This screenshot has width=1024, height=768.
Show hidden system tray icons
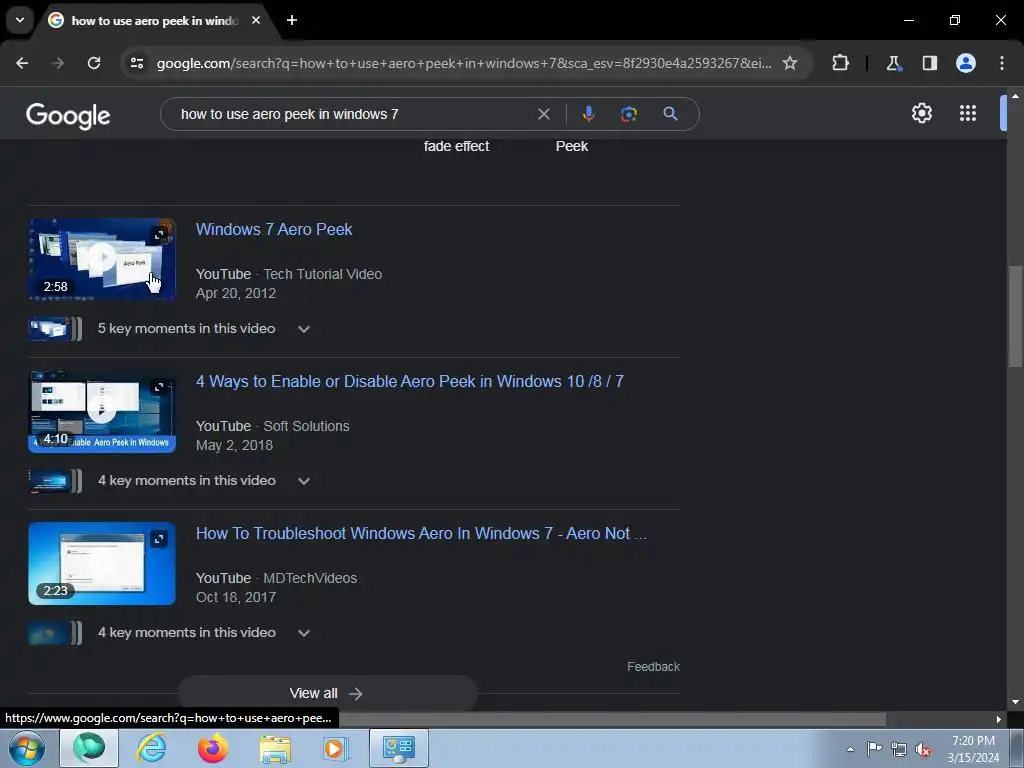850,749
